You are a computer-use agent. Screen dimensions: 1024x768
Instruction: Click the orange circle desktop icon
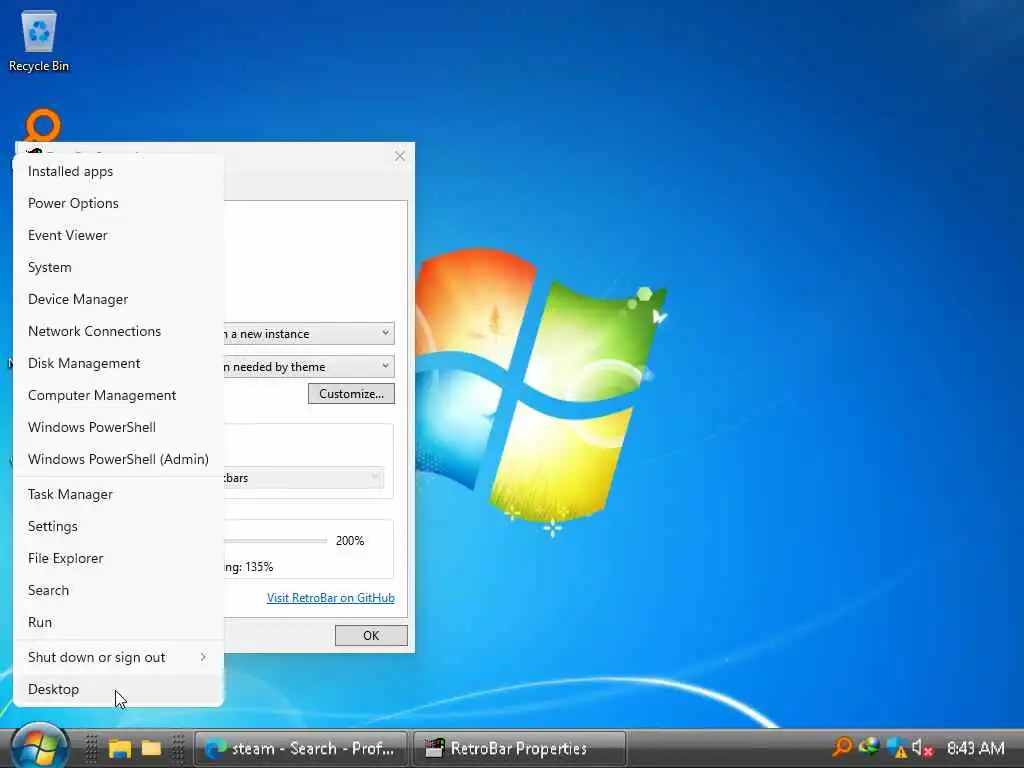[43, 125]
